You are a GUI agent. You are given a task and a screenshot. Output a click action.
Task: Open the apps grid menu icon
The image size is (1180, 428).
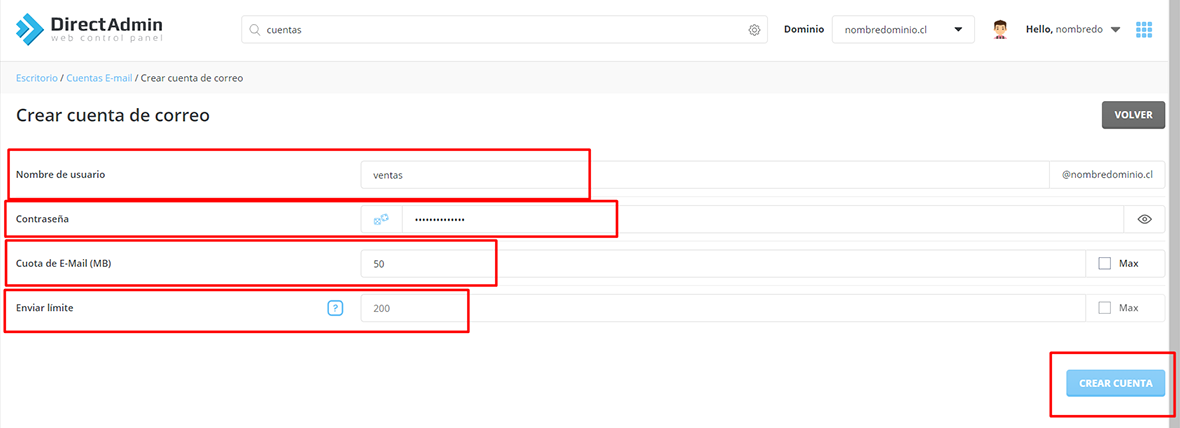point(1144,29)
